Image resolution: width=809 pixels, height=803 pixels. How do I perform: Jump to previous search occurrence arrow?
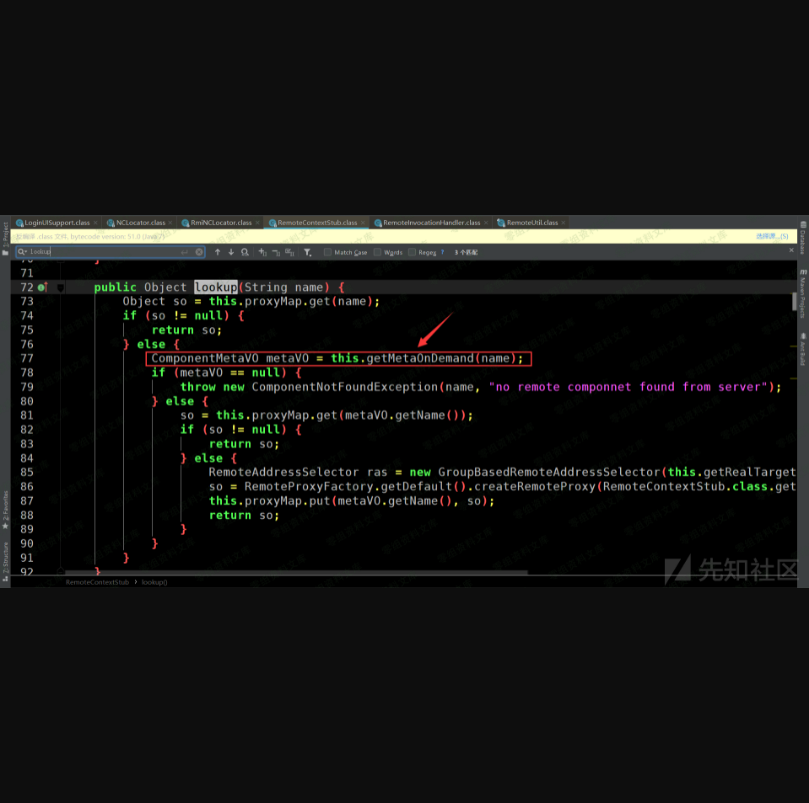point(218,253)
